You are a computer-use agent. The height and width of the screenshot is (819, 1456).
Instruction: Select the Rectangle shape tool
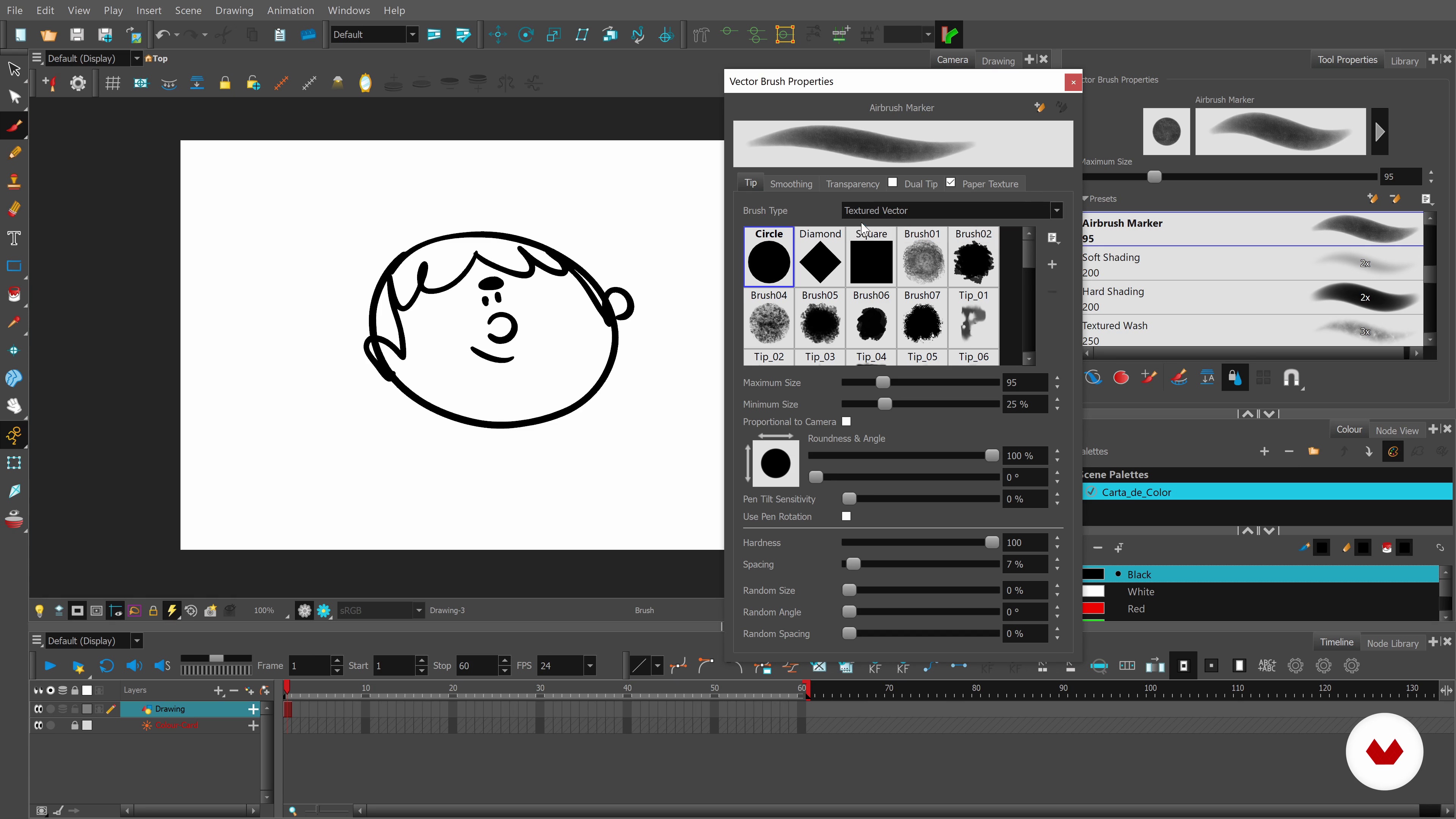tap(14, 266)
